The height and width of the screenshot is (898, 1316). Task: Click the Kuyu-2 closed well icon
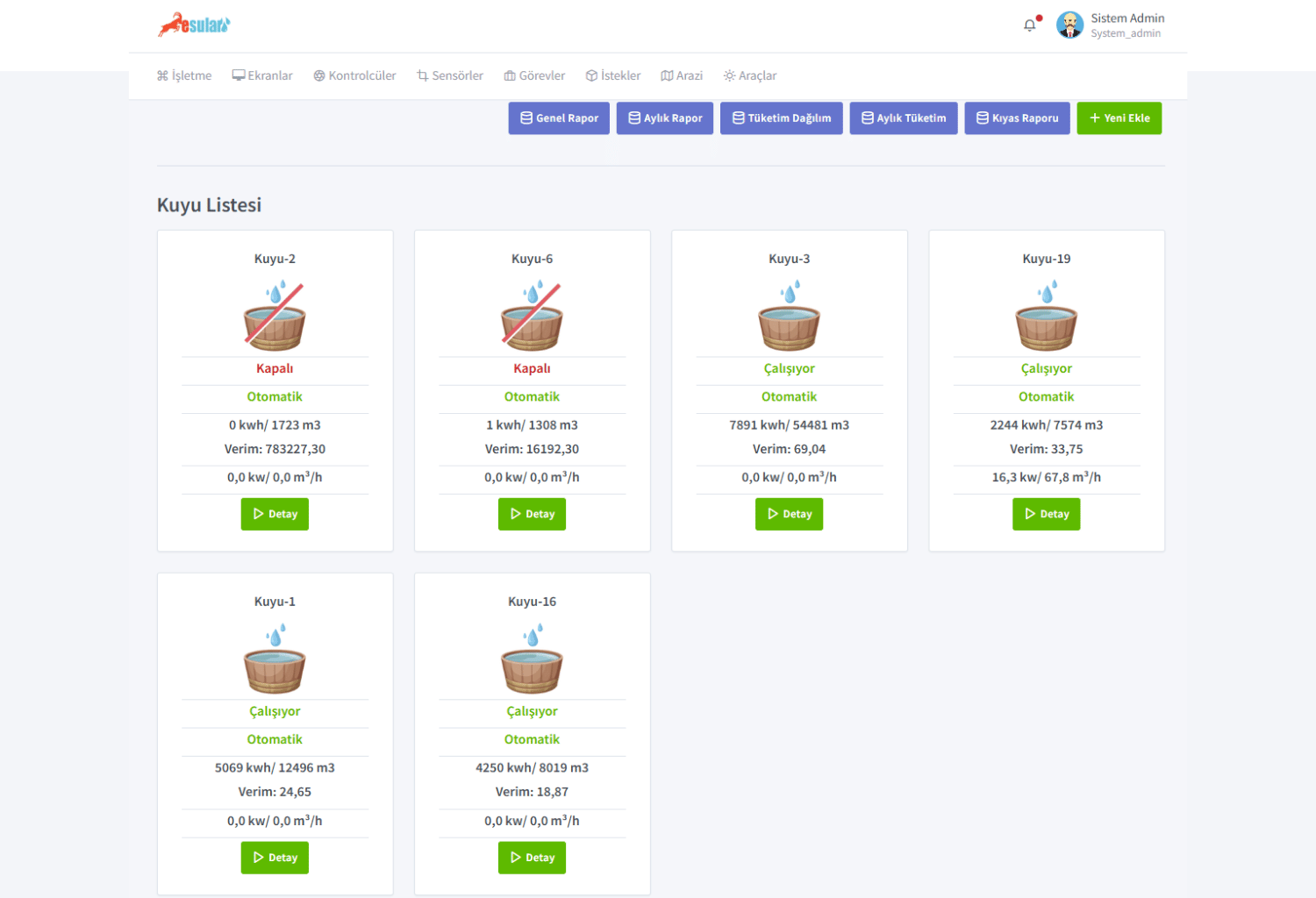point(275,316)
